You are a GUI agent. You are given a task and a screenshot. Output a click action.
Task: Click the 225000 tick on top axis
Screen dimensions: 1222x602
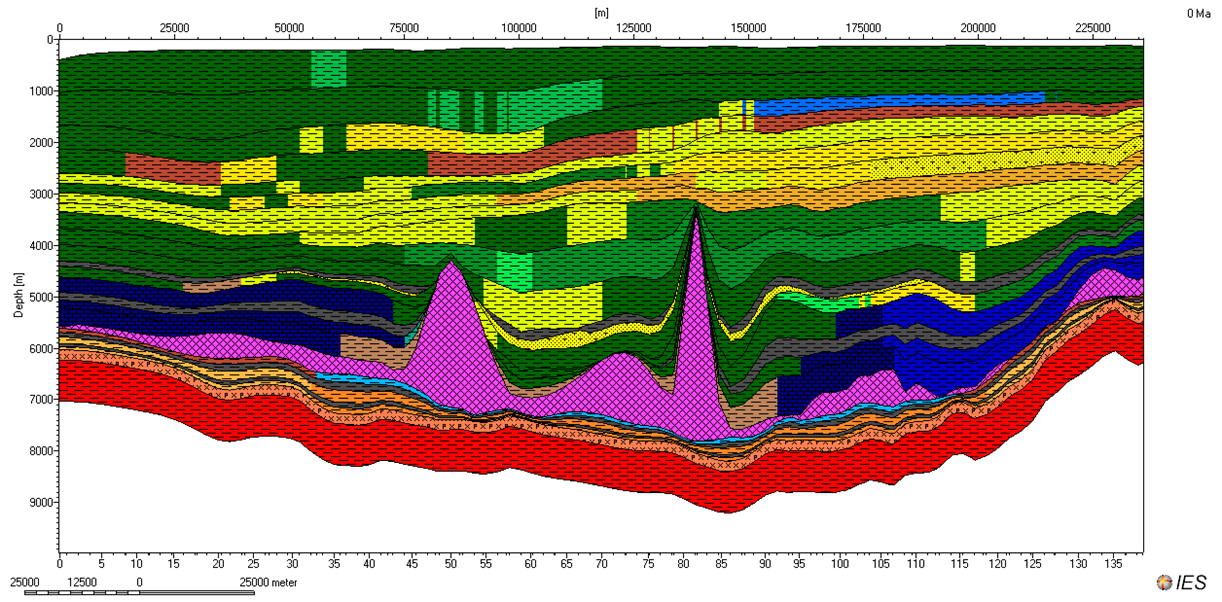click(1093, 26)
